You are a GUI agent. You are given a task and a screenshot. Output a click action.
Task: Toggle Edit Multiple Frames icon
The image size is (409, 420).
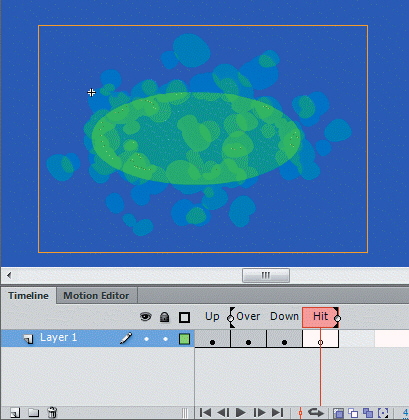pos(368,413)
